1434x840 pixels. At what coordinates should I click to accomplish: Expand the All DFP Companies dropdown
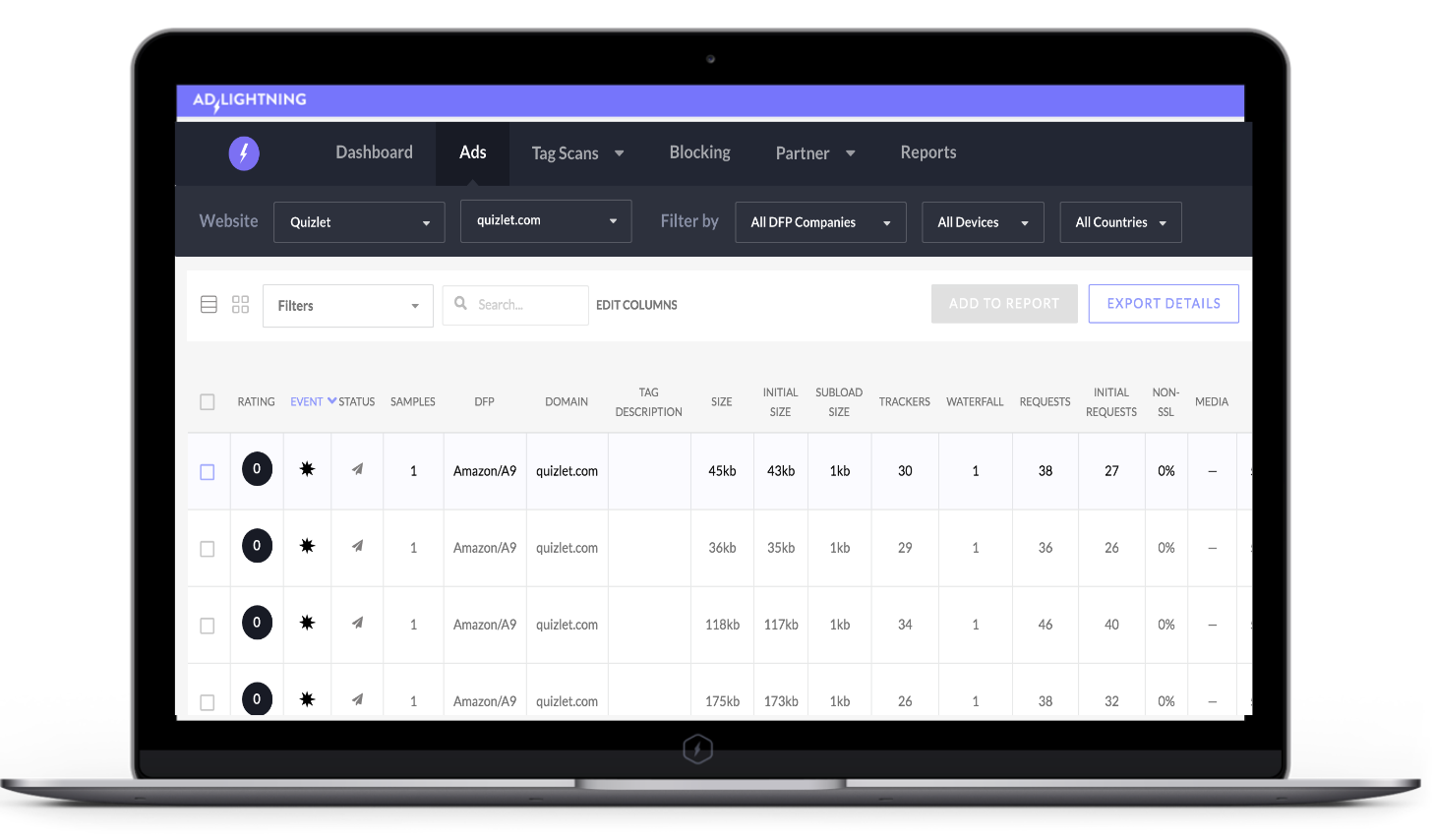point(820,222)
